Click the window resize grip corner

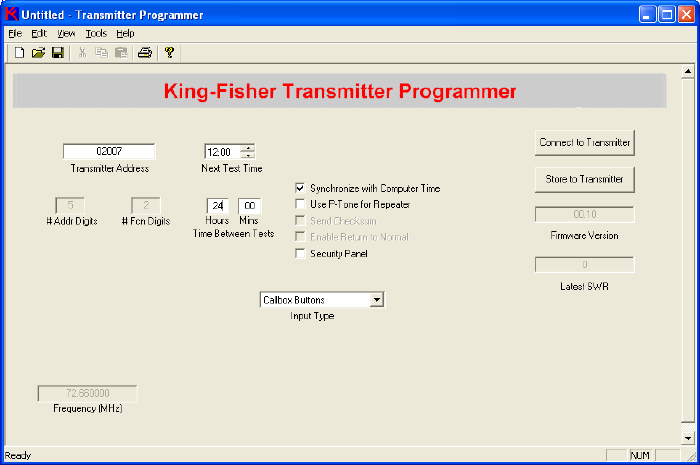691,456
